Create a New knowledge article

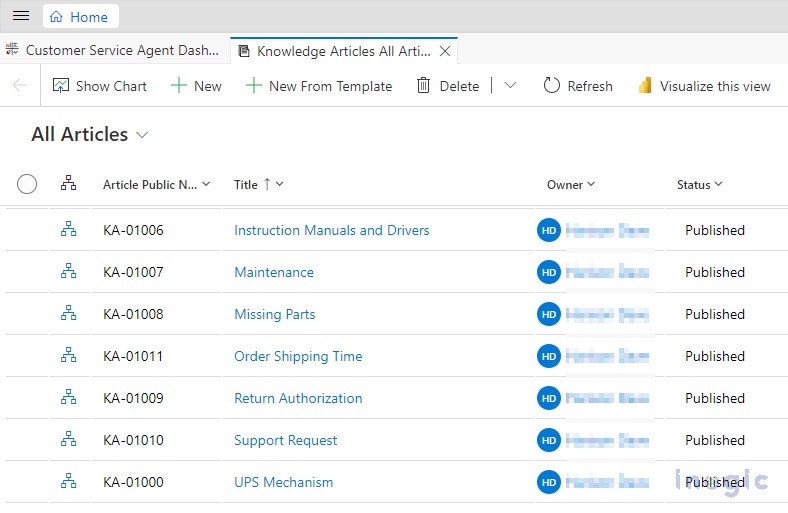click(x=196, y=86)
